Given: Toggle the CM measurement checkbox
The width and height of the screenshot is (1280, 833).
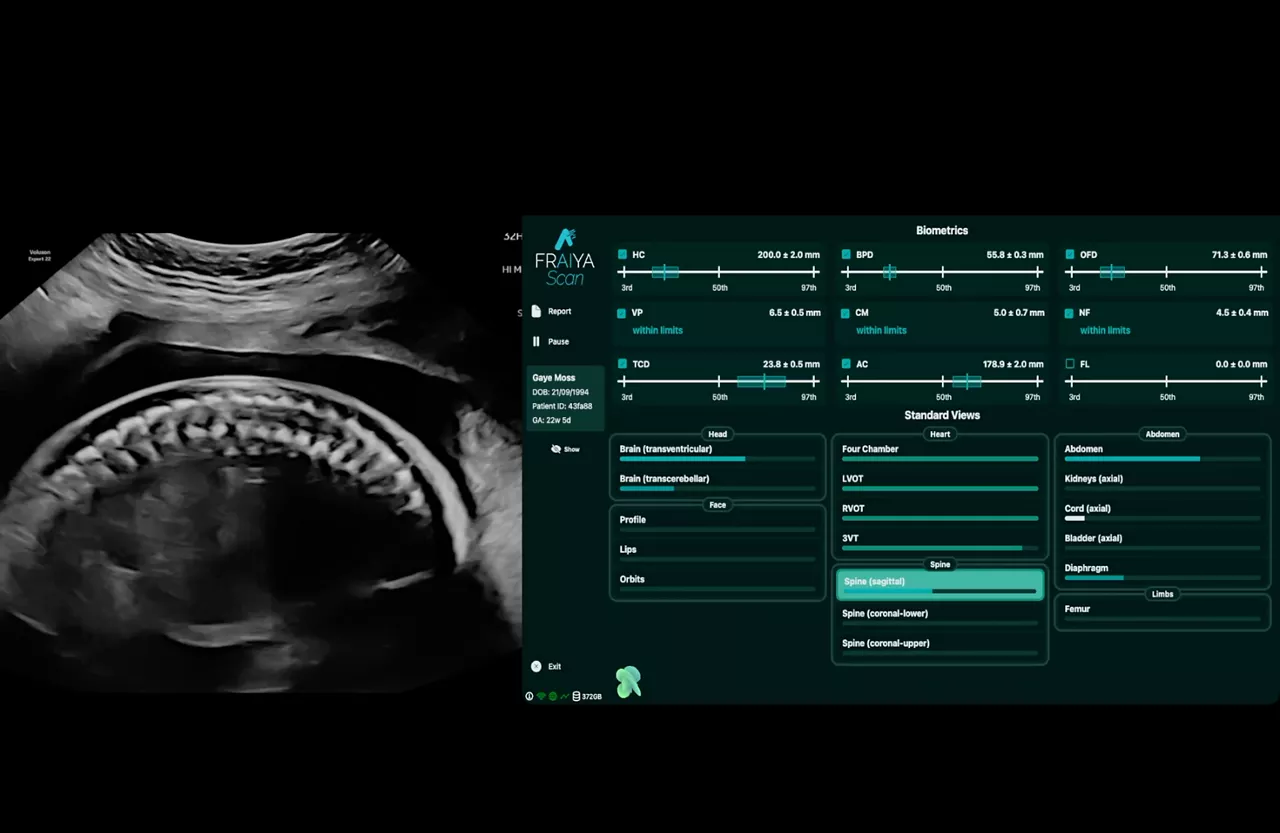Looking at the screenshot, I should point(846,313).
